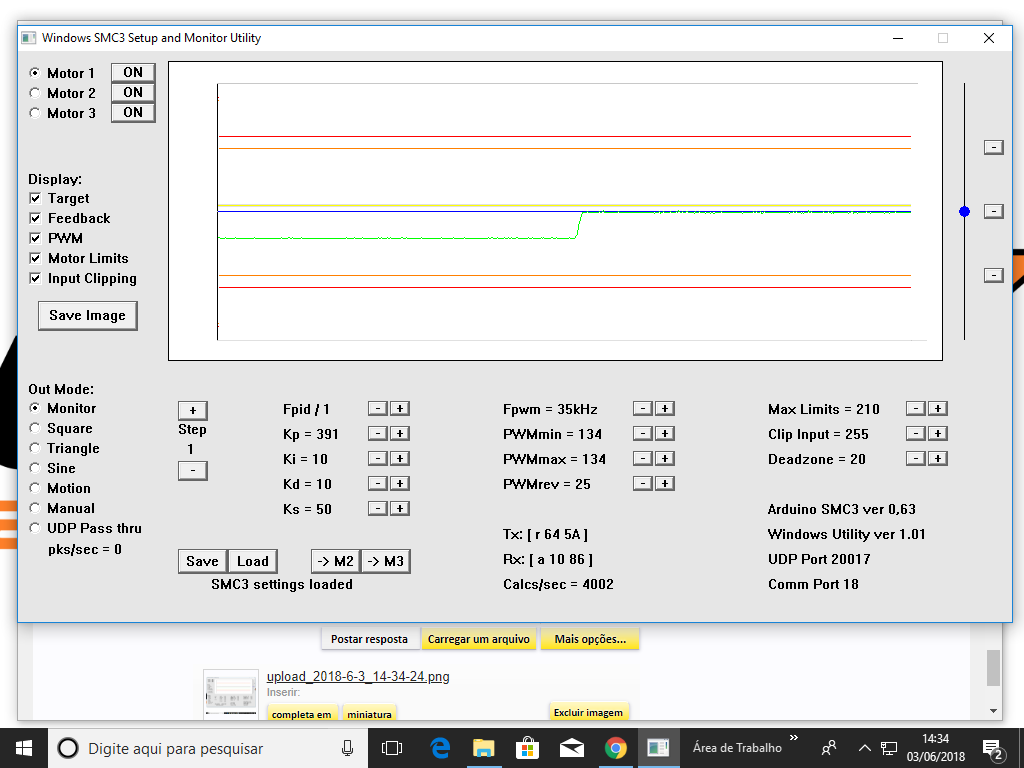The width and height of the screenshot is (1024, 768).
Task: Open the Mail app taskbar icon
Action: (572, 748)
